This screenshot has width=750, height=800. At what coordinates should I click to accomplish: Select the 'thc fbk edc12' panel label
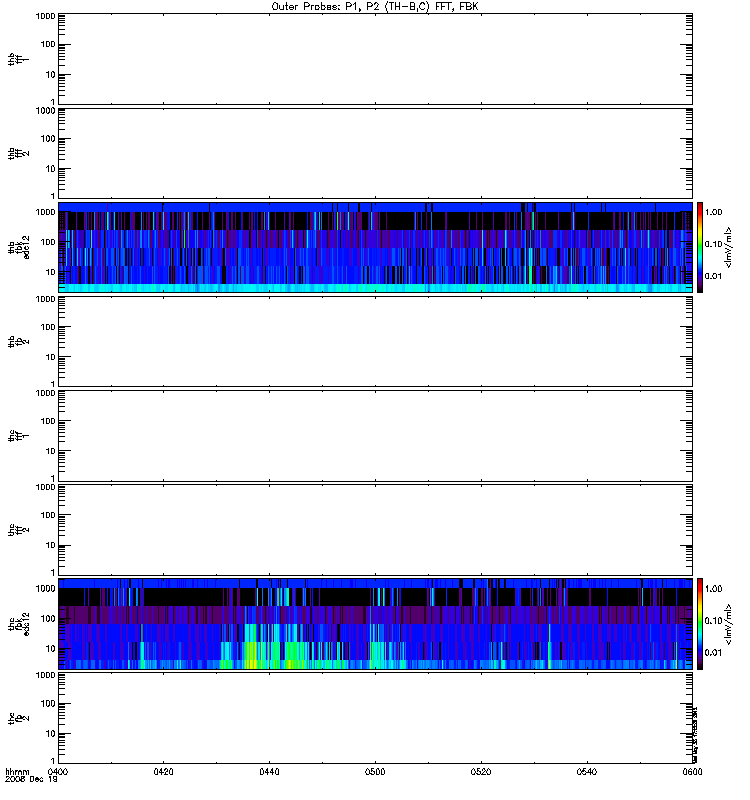pyautogui.click(x=18, y=624)
